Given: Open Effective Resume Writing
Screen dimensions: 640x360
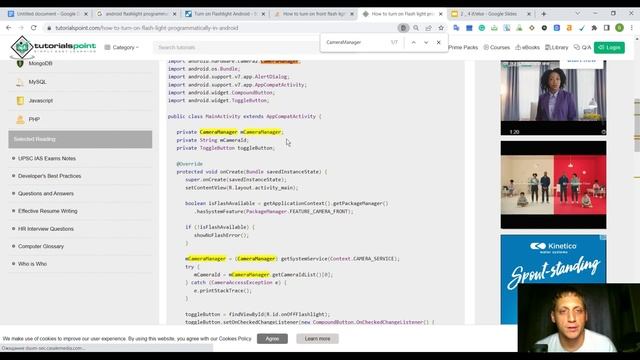Looking at the screenshot, I should coord(48,211).
